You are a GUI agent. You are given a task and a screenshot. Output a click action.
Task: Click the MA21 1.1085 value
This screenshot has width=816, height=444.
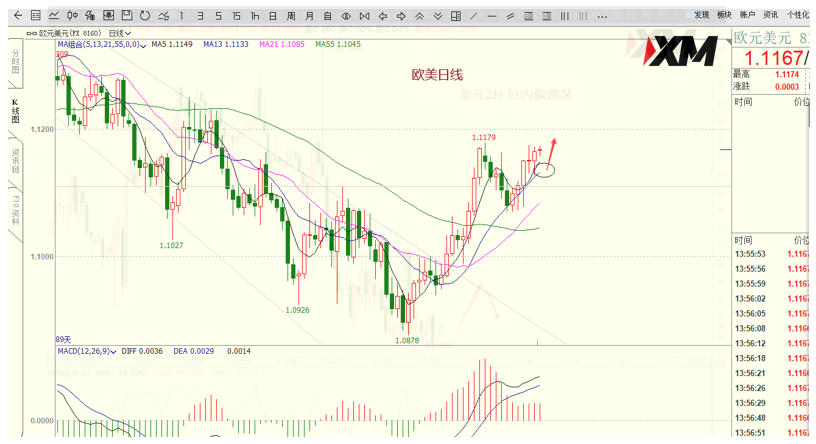[x=282, y=45]
